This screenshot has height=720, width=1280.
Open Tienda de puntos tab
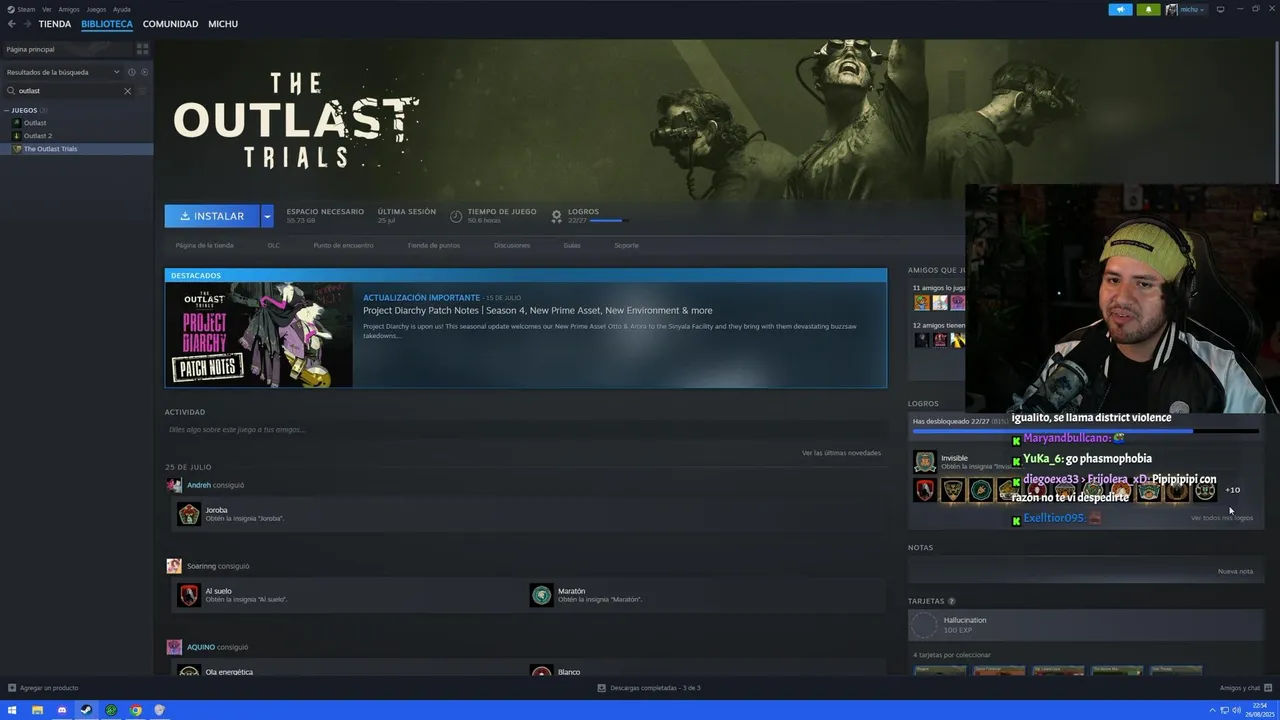click(x=433, y=245)
